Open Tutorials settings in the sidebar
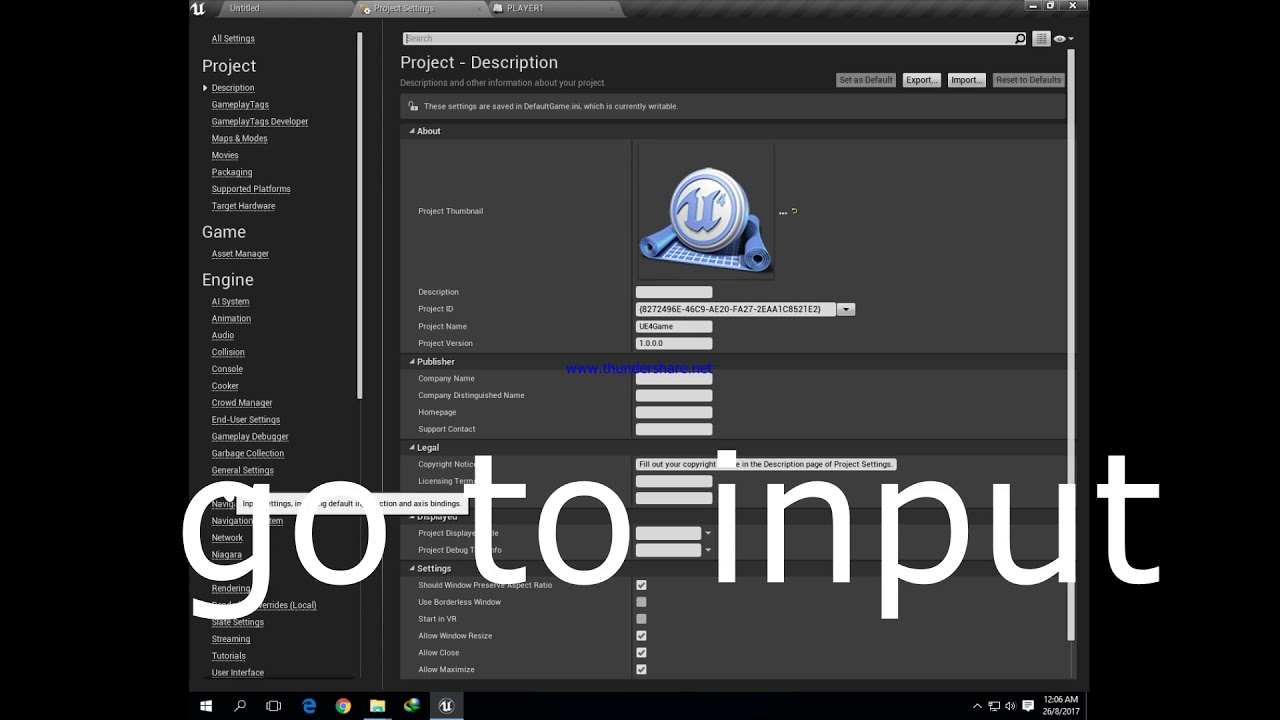 (x=228, y=657)
